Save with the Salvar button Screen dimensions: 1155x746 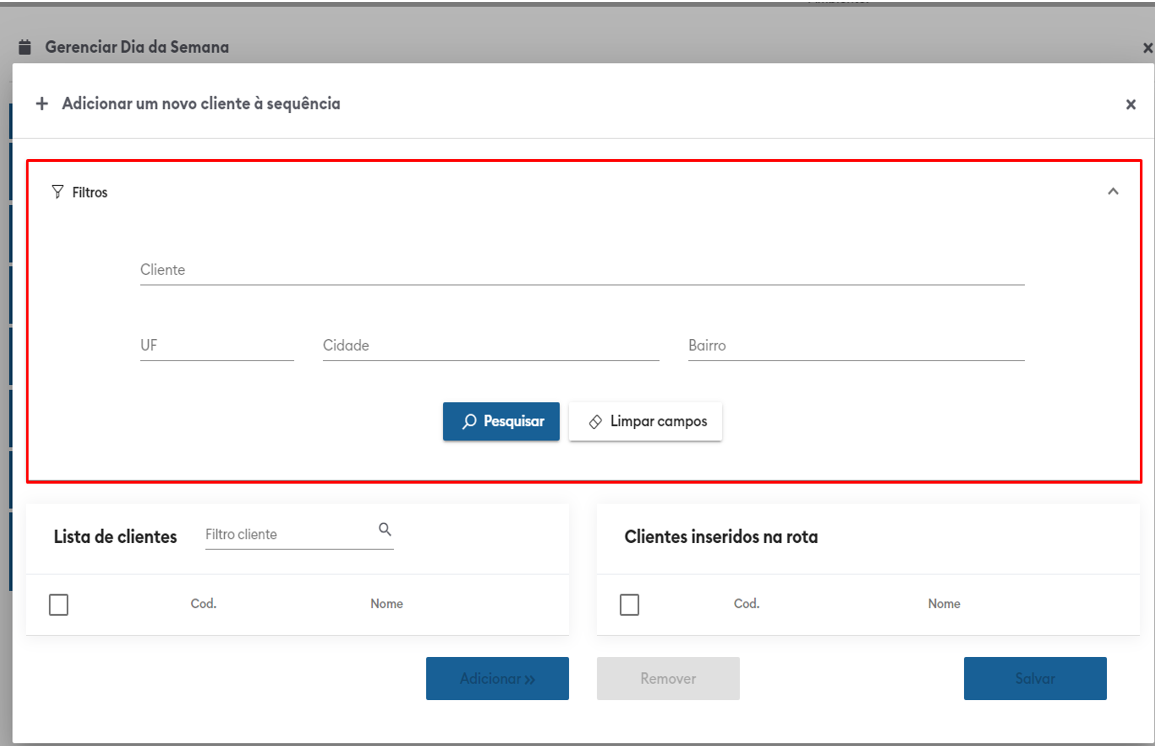pyautogui.click(x=1035, y=678)
